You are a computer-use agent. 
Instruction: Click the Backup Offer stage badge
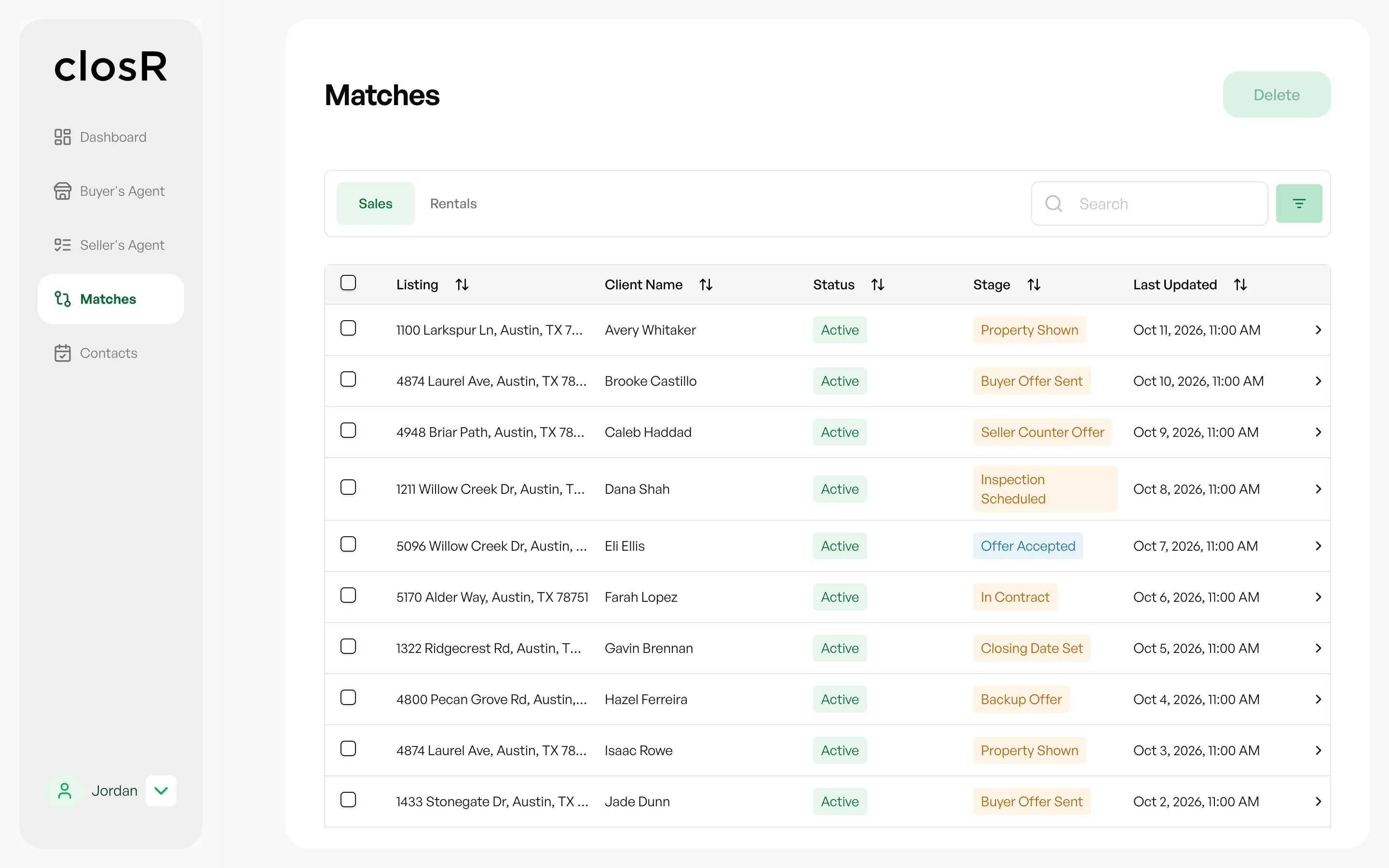click(x=1021, y=699)
